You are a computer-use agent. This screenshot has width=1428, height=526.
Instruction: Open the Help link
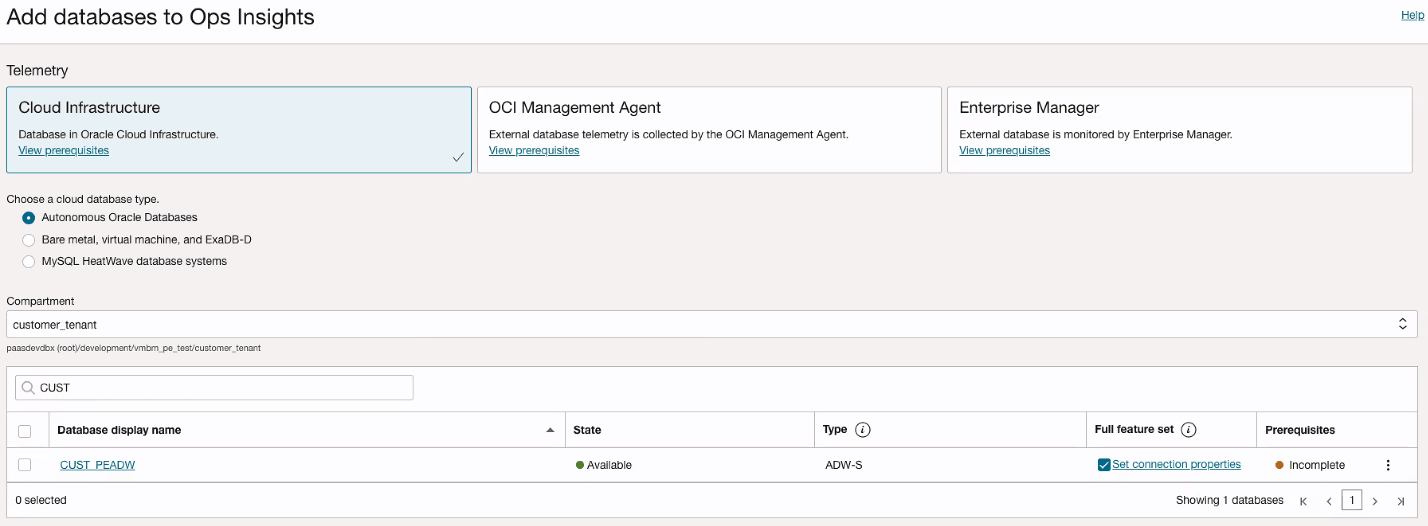[x=1411, y=16]
